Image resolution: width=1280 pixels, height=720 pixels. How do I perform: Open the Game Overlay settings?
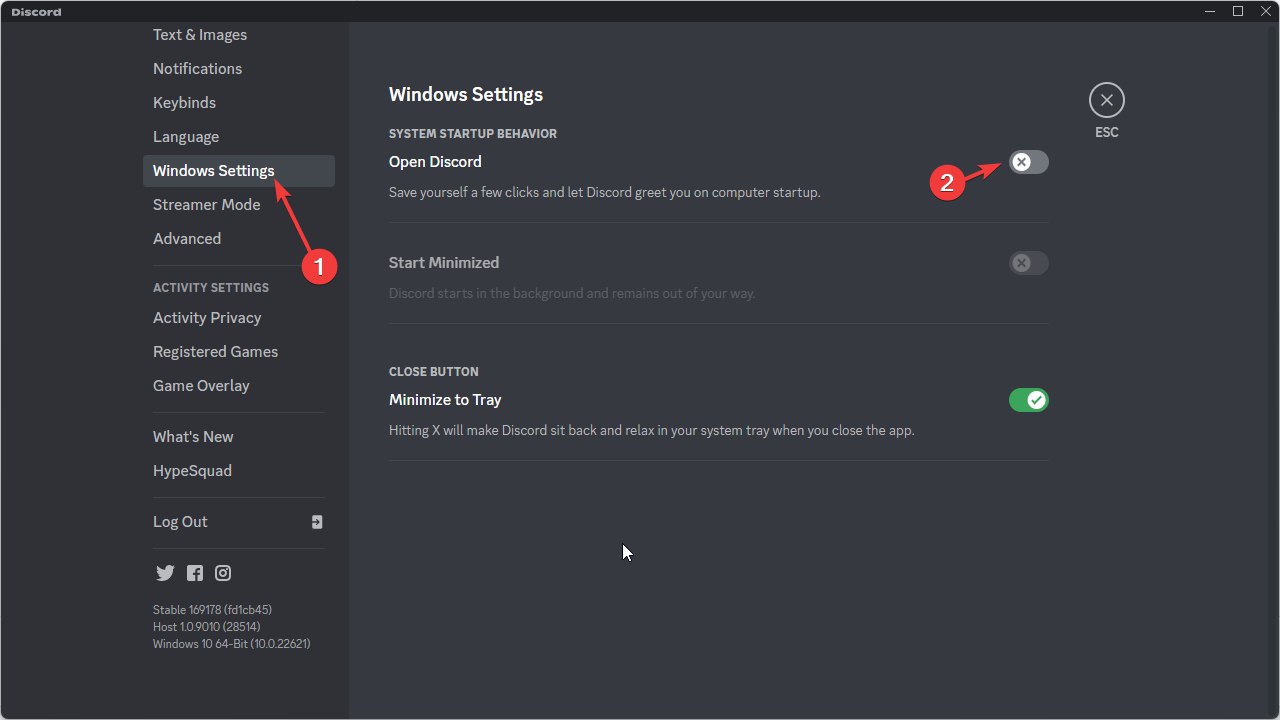(201, 385)
